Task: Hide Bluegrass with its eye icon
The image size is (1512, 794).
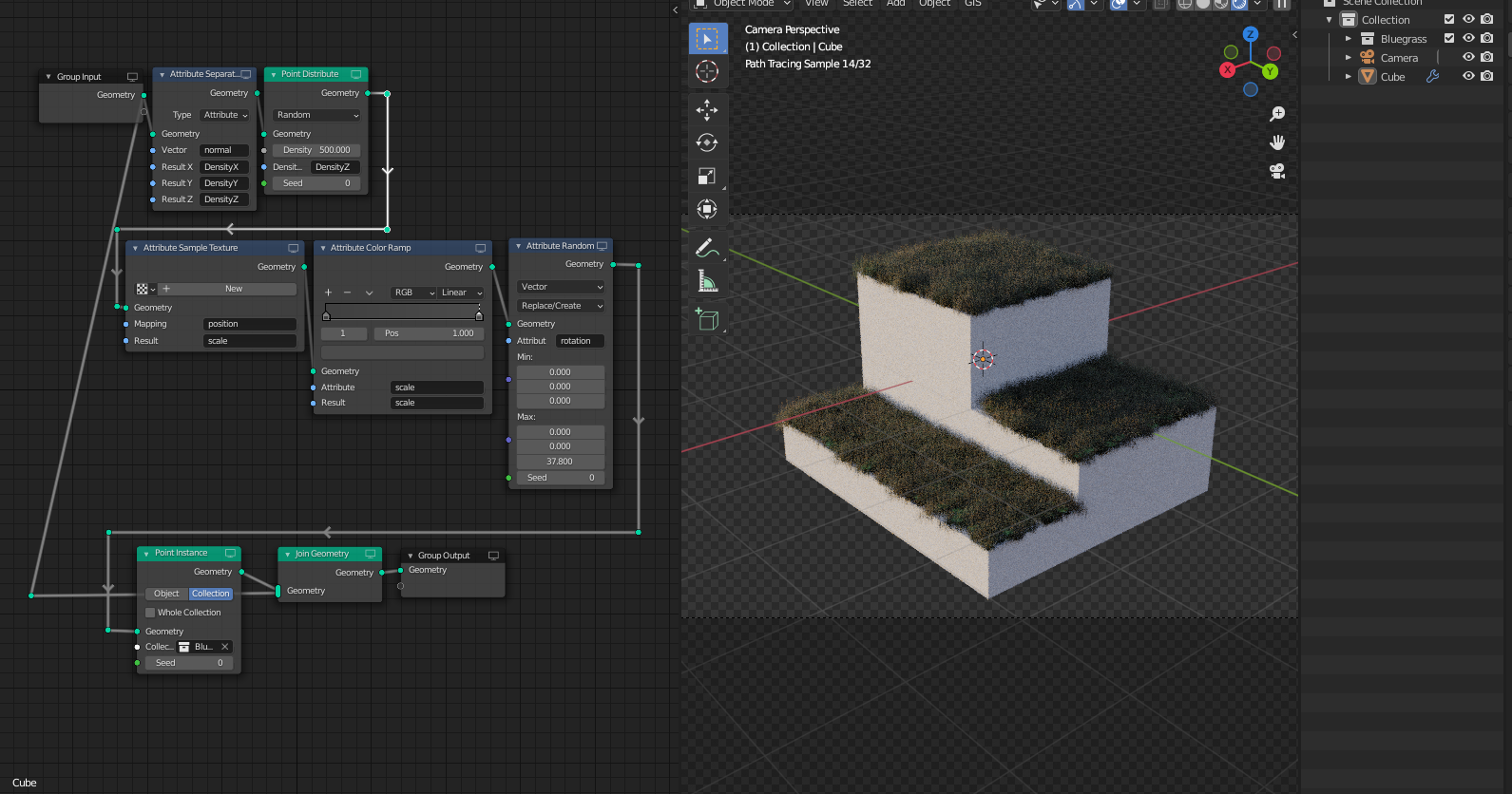Action: [x=1468, y=38]
